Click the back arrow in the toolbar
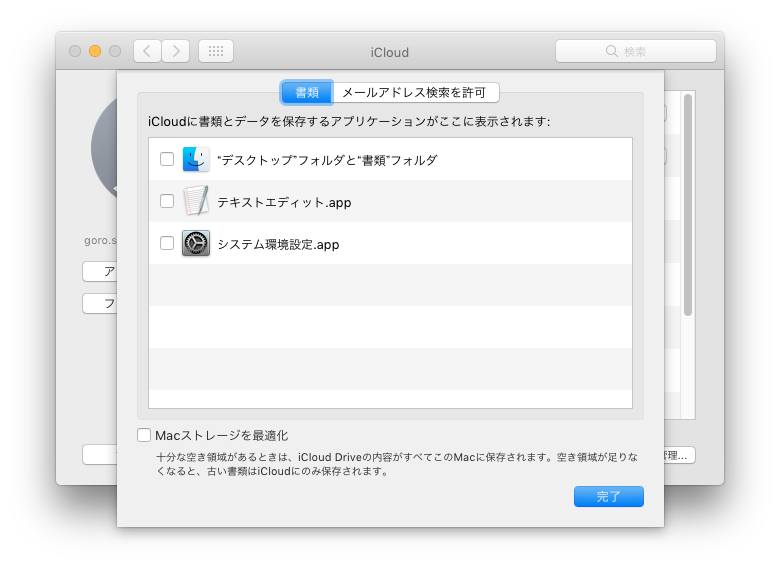This screenshot has height=565, width=780. coord(147,51)
